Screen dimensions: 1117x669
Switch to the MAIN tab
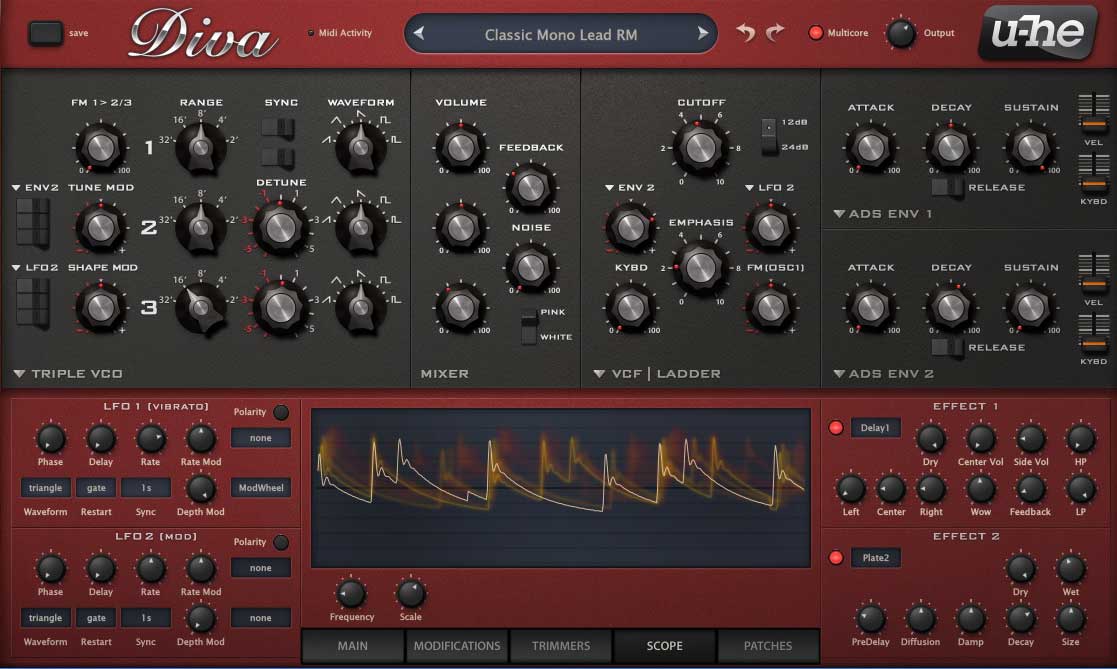[x=353, y=645]
